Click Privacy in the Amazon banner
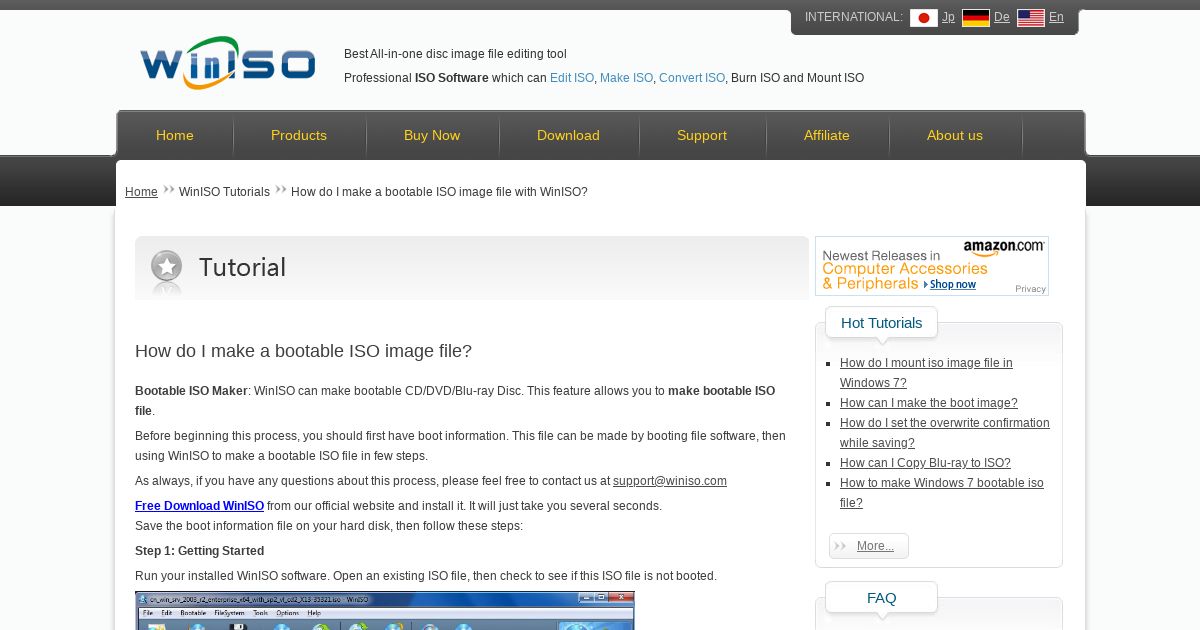The image size is (1200, 630). tap(1030, 289)
